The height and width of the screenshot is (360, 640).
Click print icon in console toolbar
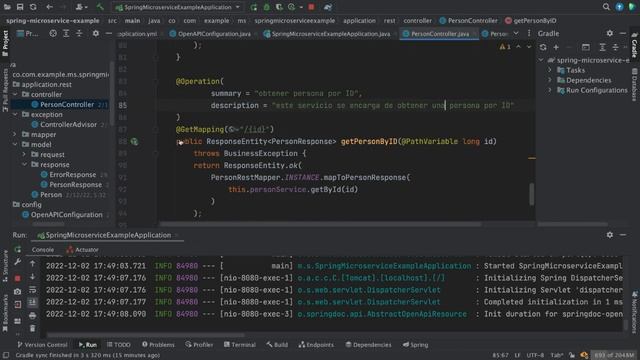click(x=33, y=316)
